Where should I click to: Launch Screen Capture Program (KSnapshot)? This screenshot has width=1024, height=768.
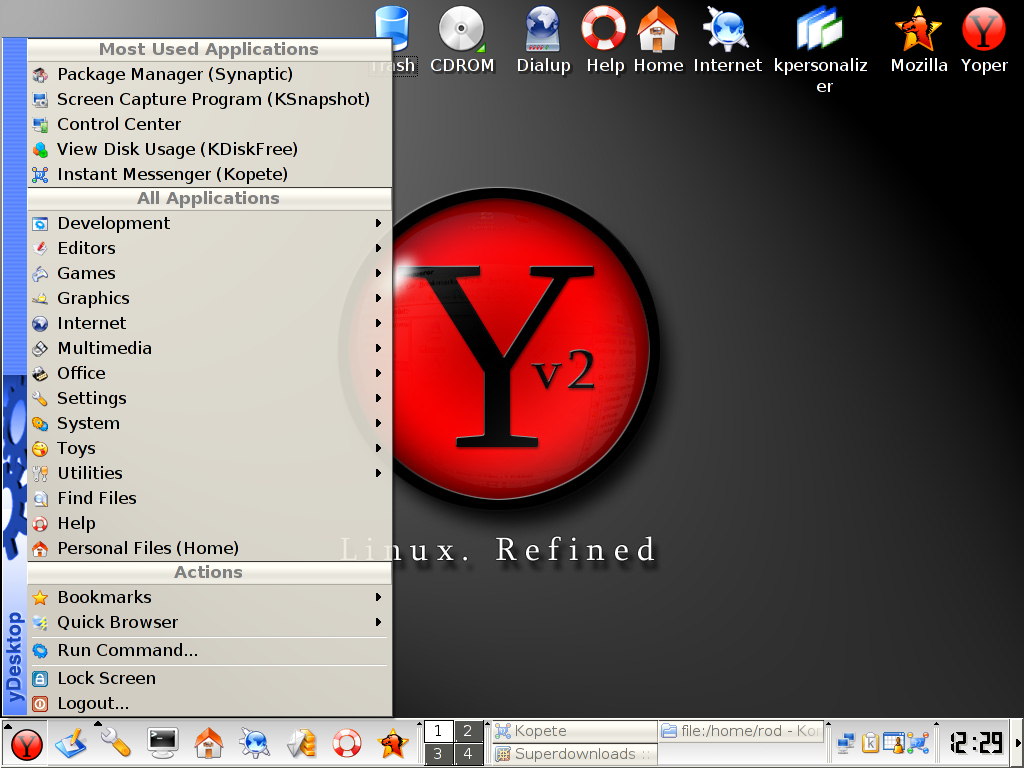(209, 99)
